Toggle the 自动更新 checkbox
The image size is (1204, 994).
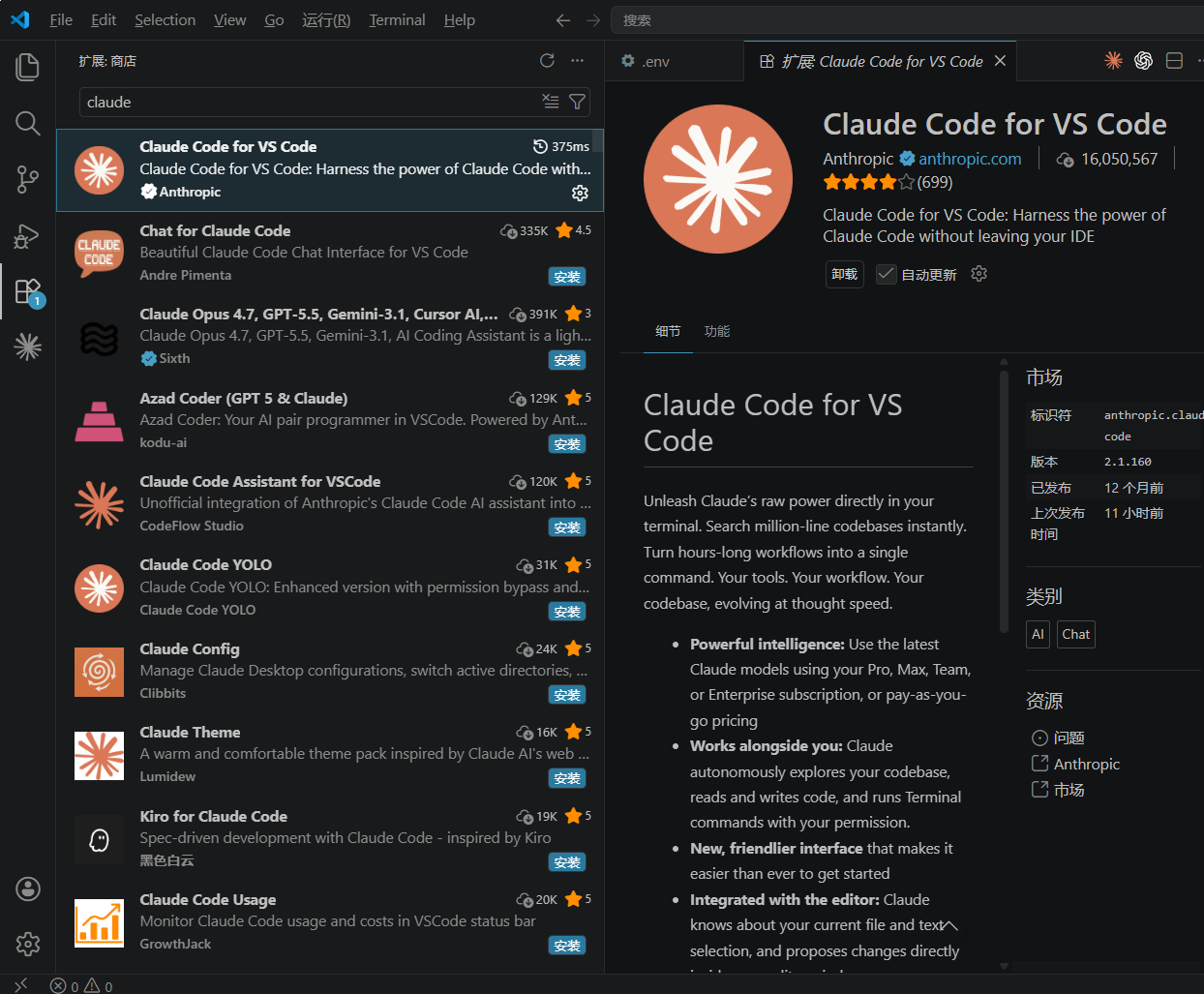pyautogui.click(x=886, y=274)
